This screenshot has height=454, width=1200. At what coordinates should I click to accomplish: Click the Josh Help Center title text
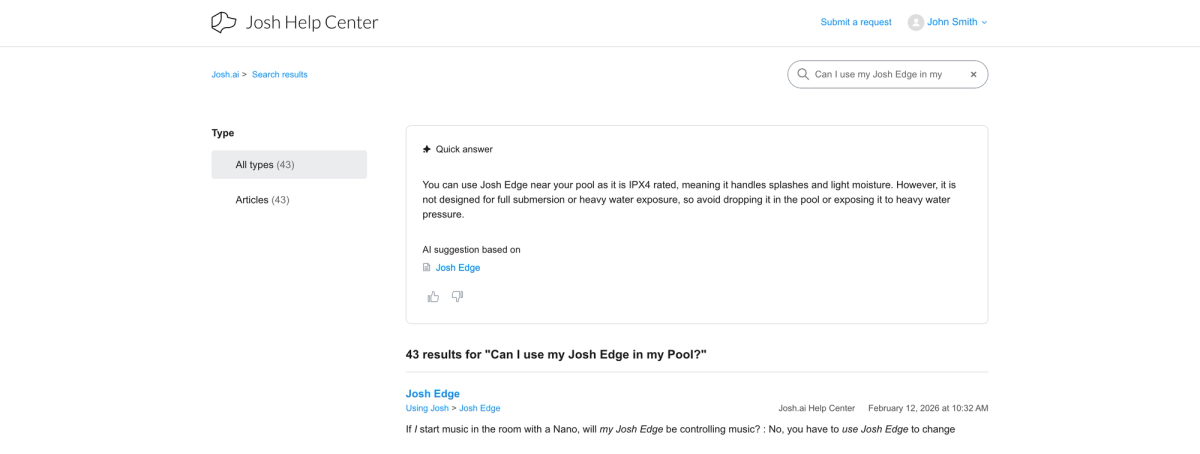click(312, 22)
